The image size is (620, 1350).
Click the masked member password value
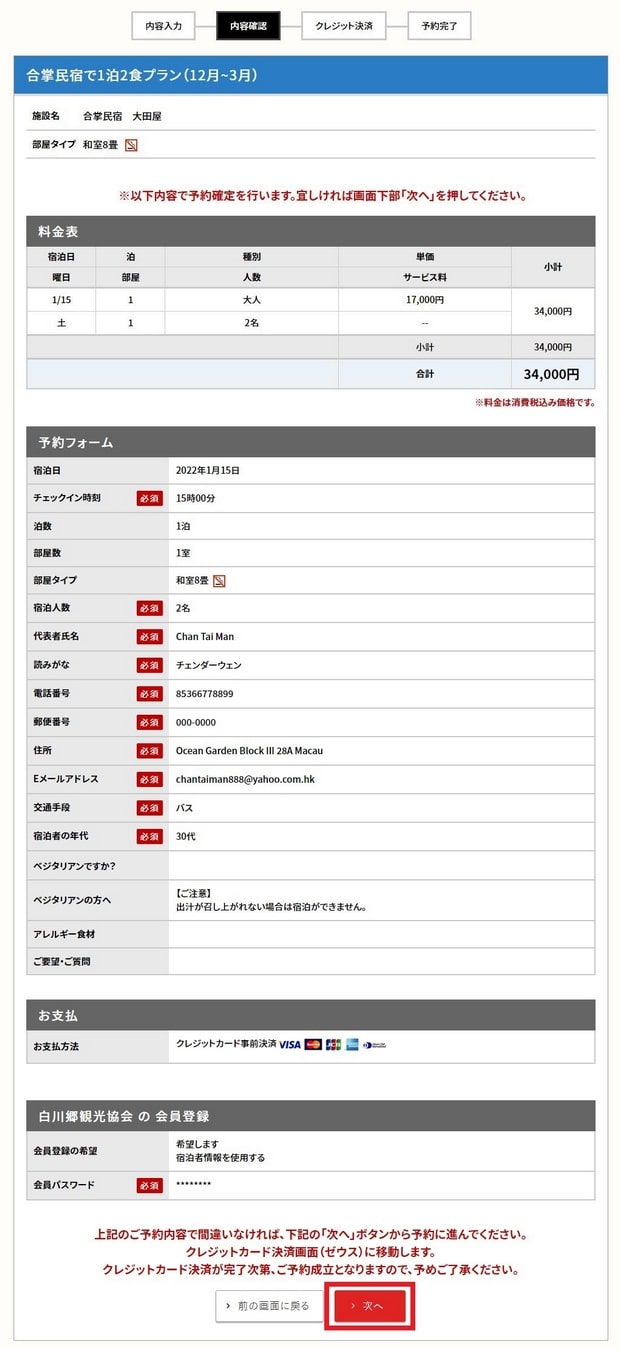(x=193, y=1185)
